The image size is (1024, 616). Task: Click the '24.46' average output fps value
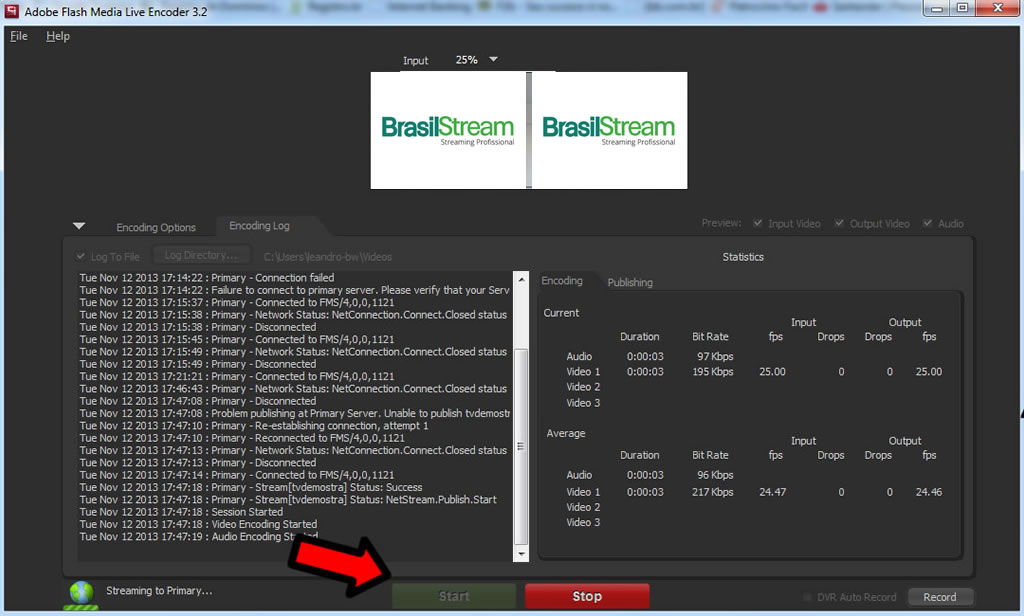click(929, 492)
